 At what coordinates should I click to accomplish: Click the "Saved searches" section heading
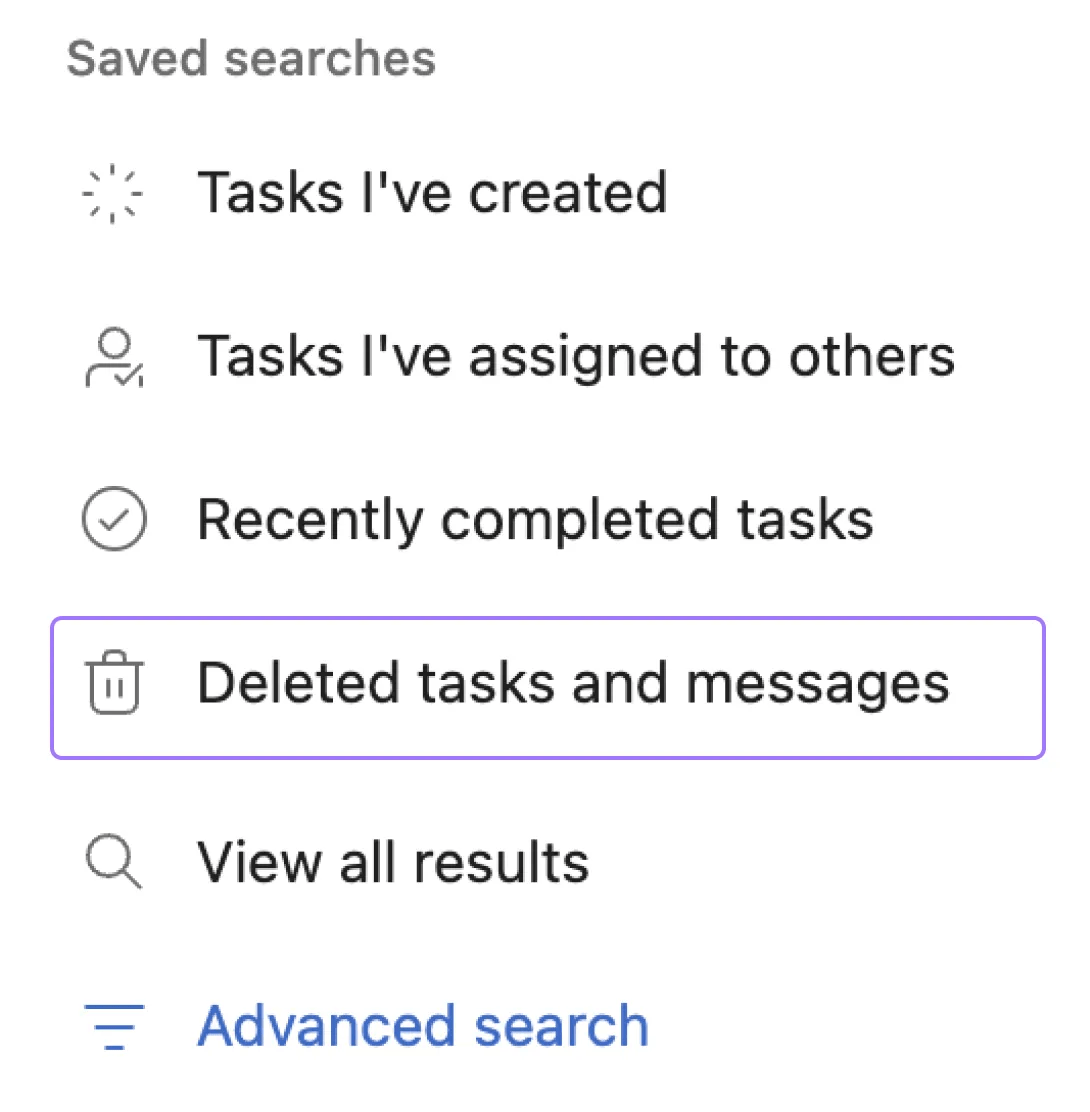click(x=251, y=59)
